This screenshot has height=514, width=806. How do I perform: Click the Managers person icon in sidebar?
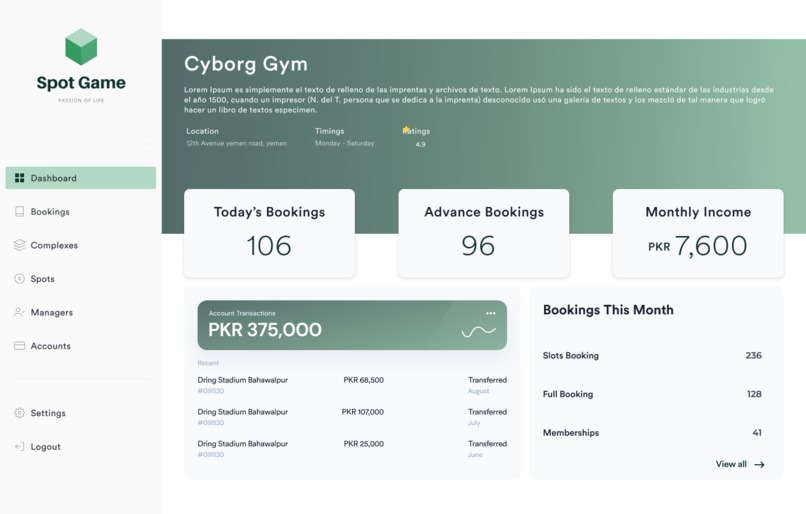(20, 312)
